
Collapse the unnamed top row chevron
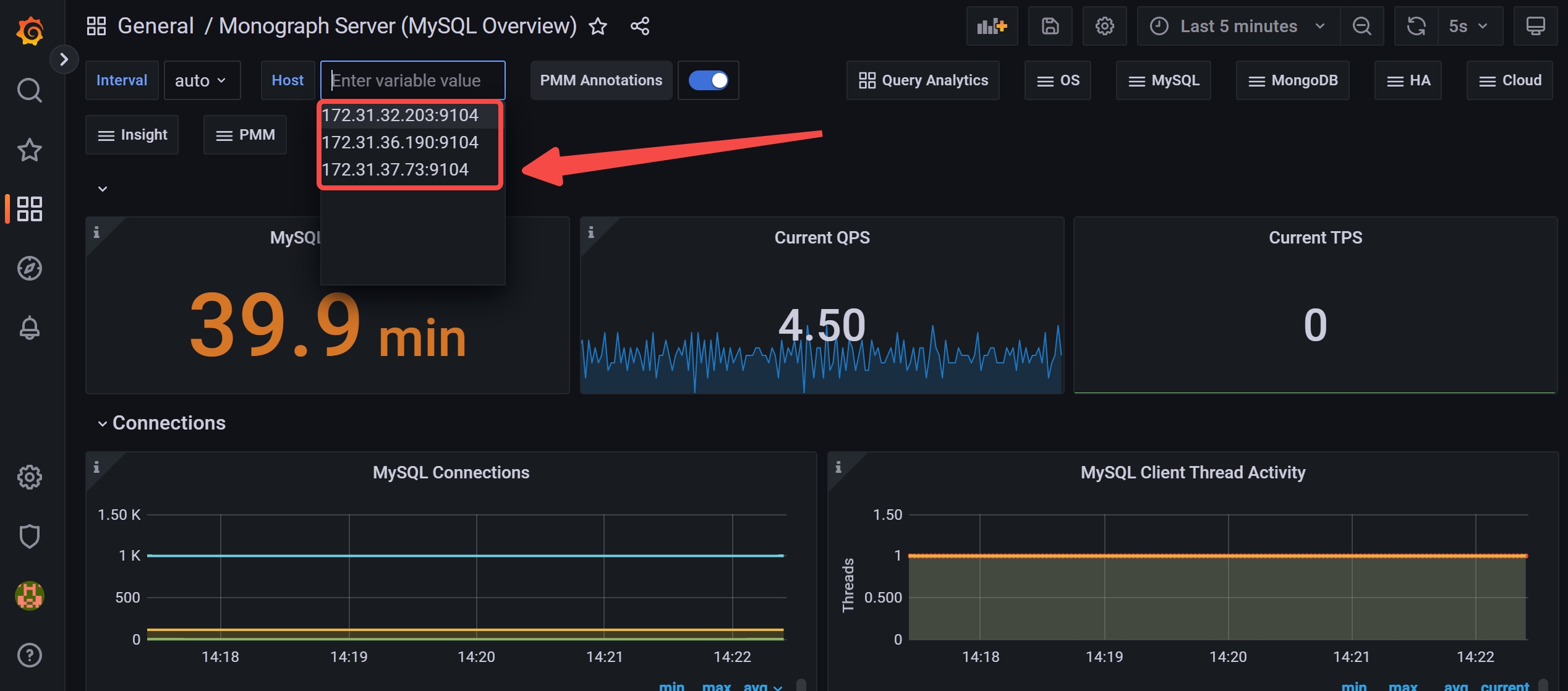click(103, 189)
